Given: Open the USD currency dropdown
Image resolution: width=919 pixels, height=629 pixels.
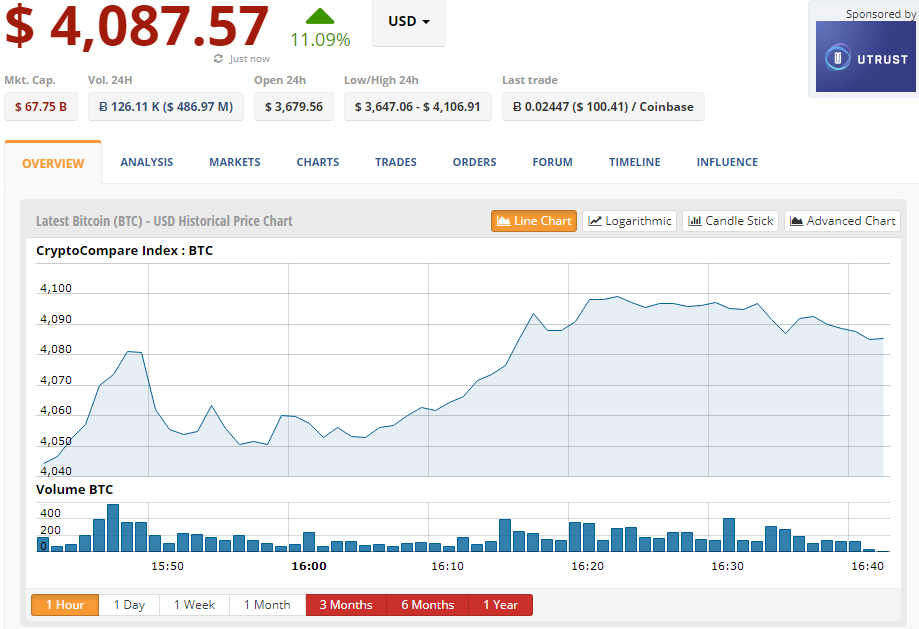Looking at the screenshot, I should coord(408,22).
